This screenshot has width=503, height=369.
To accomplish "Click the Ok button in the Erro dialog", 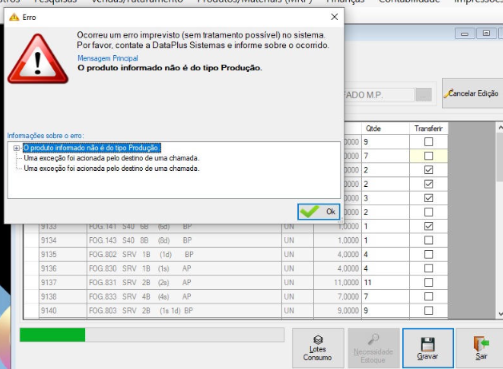I will click(x=318, y=211).
